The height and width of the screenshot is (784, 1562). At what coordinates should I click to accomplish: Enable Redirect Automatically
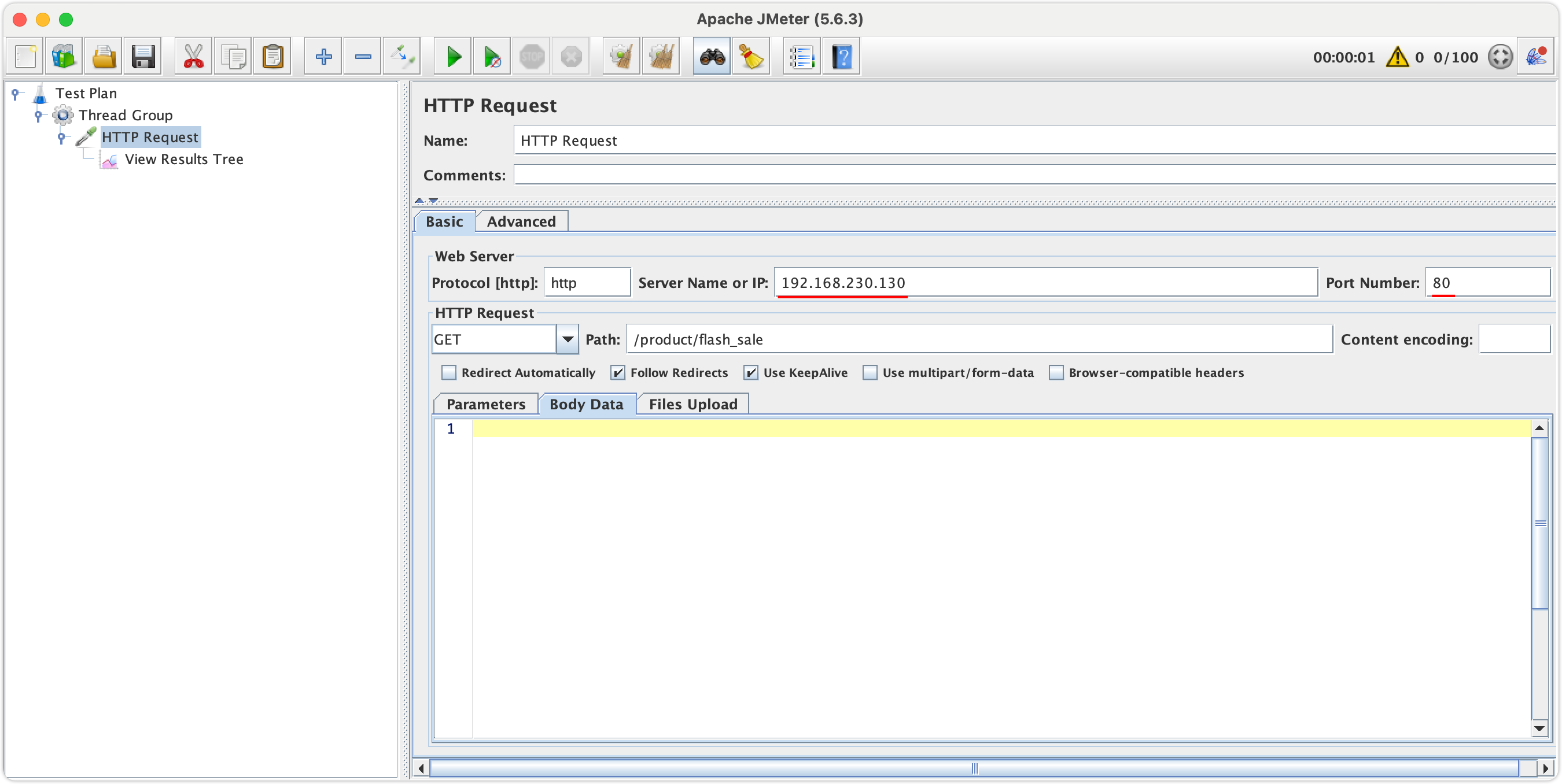pyautogui.click(x=449, y=372)
